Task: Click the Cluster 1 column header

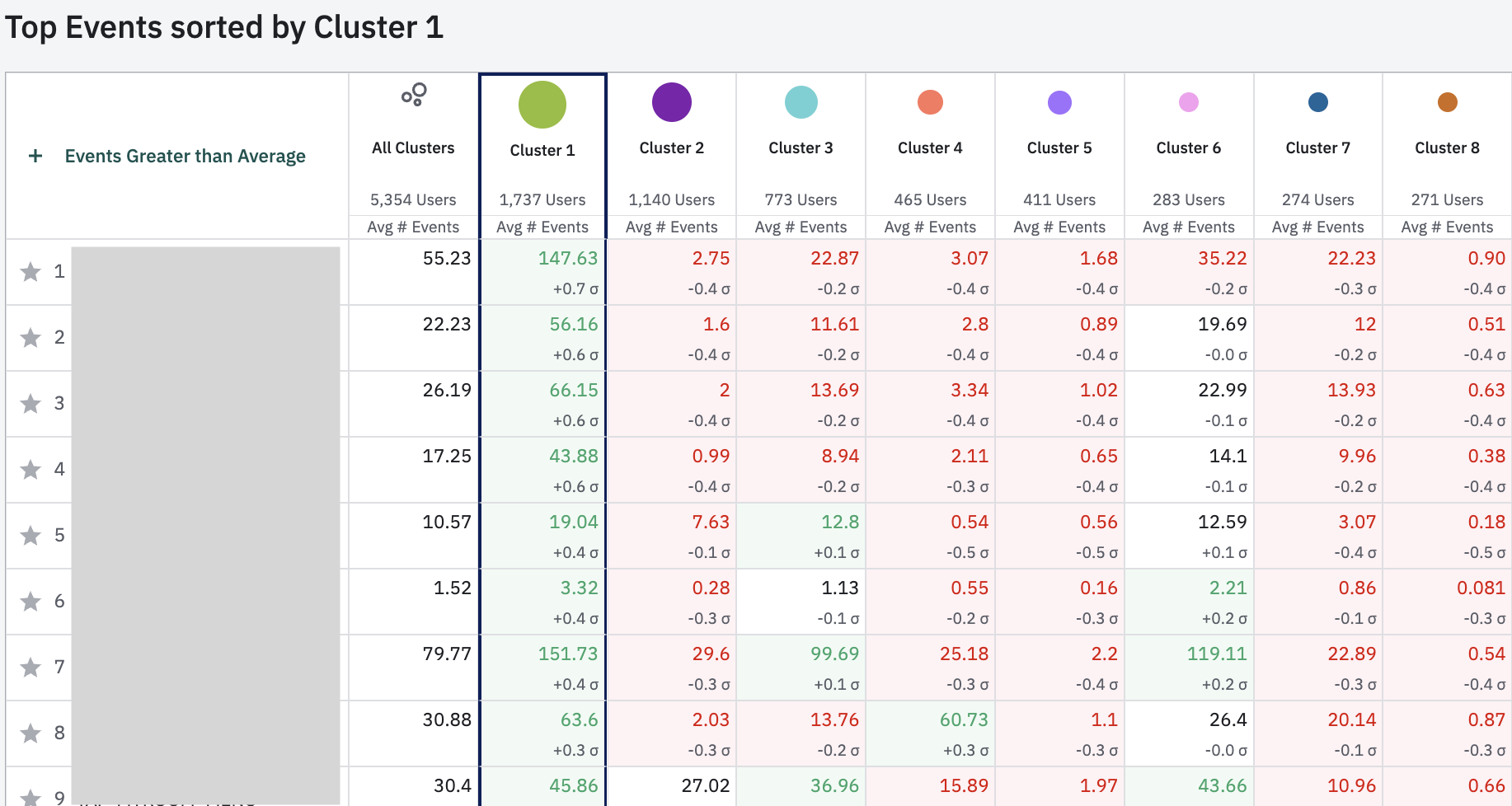Action: click(x=542, y=151)
